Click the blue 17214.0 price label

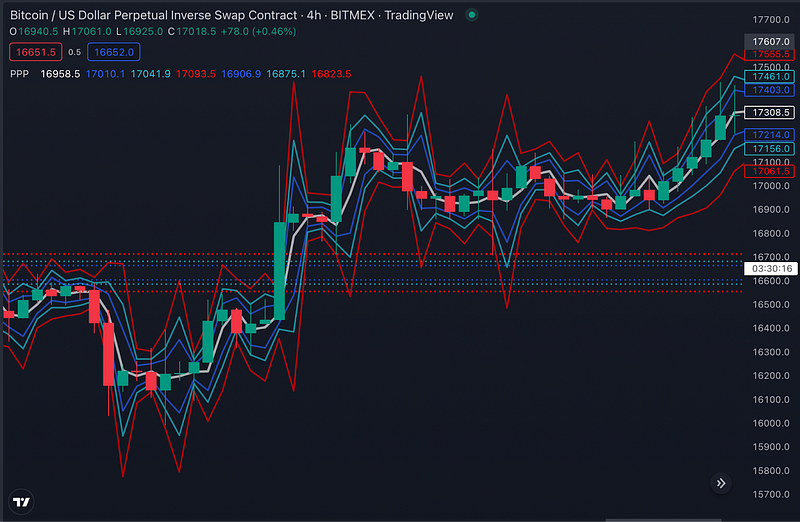(769, 135)
